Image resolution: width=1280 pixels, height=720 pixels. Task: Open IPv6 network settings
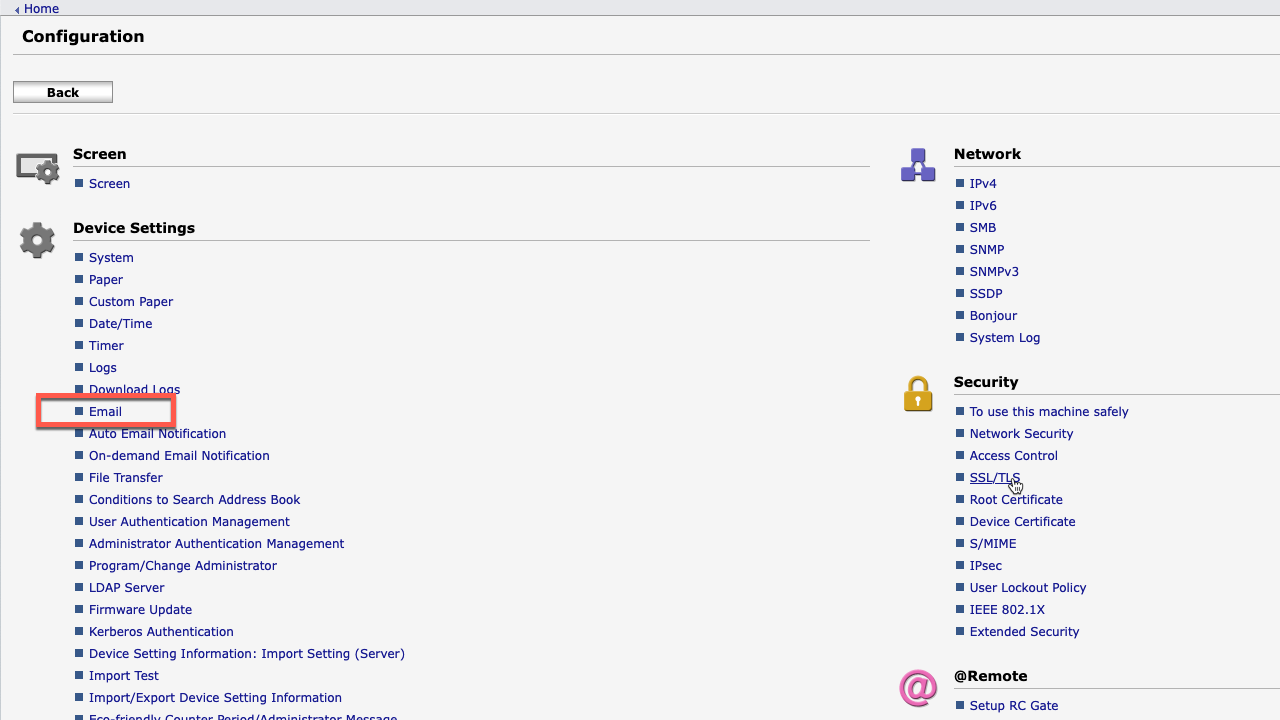[x=983, y=206]
